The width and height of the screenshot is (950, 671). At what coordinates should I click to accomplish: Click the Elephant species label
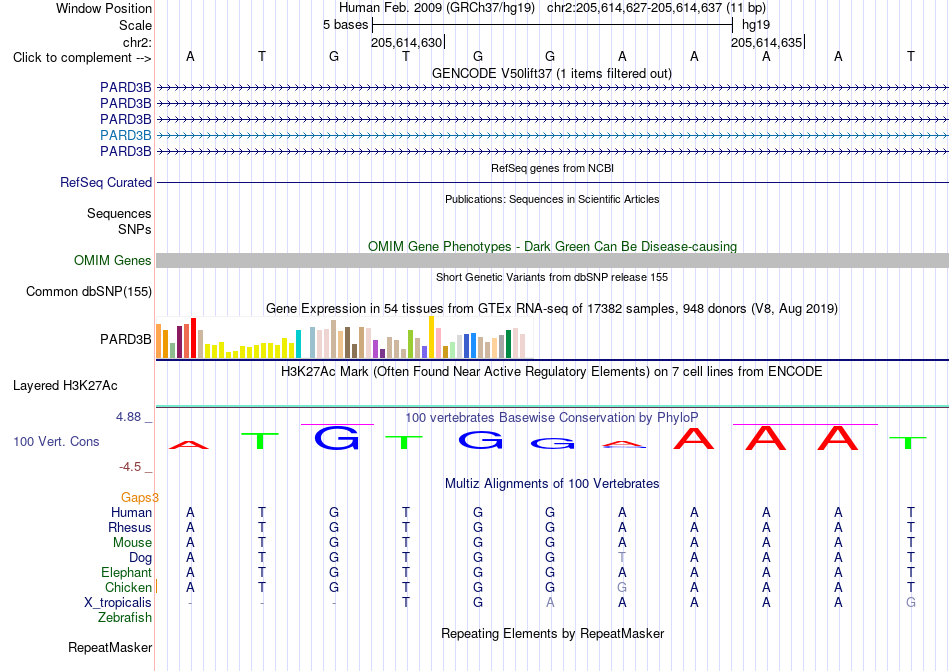127,572
